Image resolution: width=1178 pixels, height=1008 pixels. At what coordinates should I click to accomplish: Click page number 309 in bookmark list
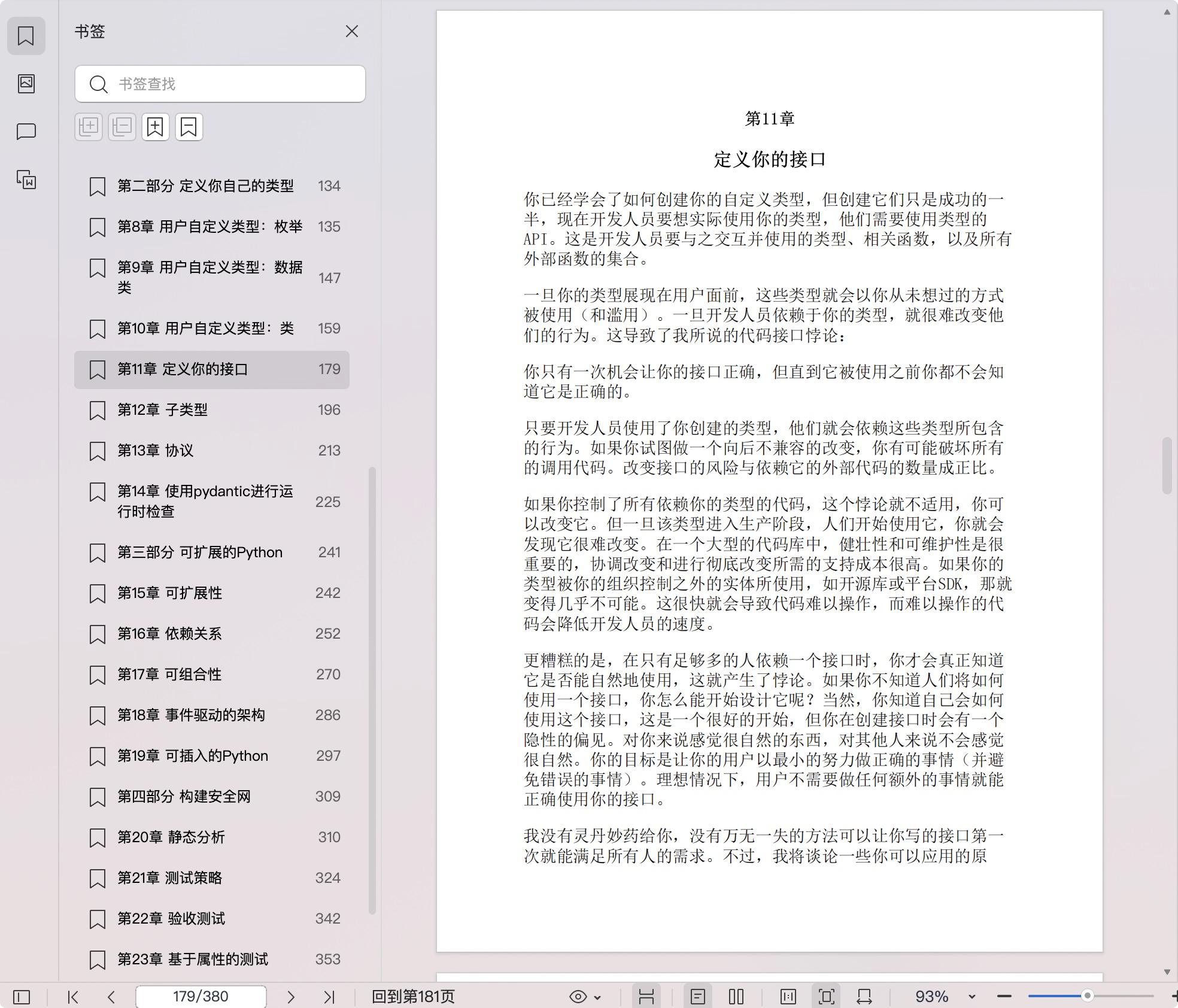coord(328,797)
